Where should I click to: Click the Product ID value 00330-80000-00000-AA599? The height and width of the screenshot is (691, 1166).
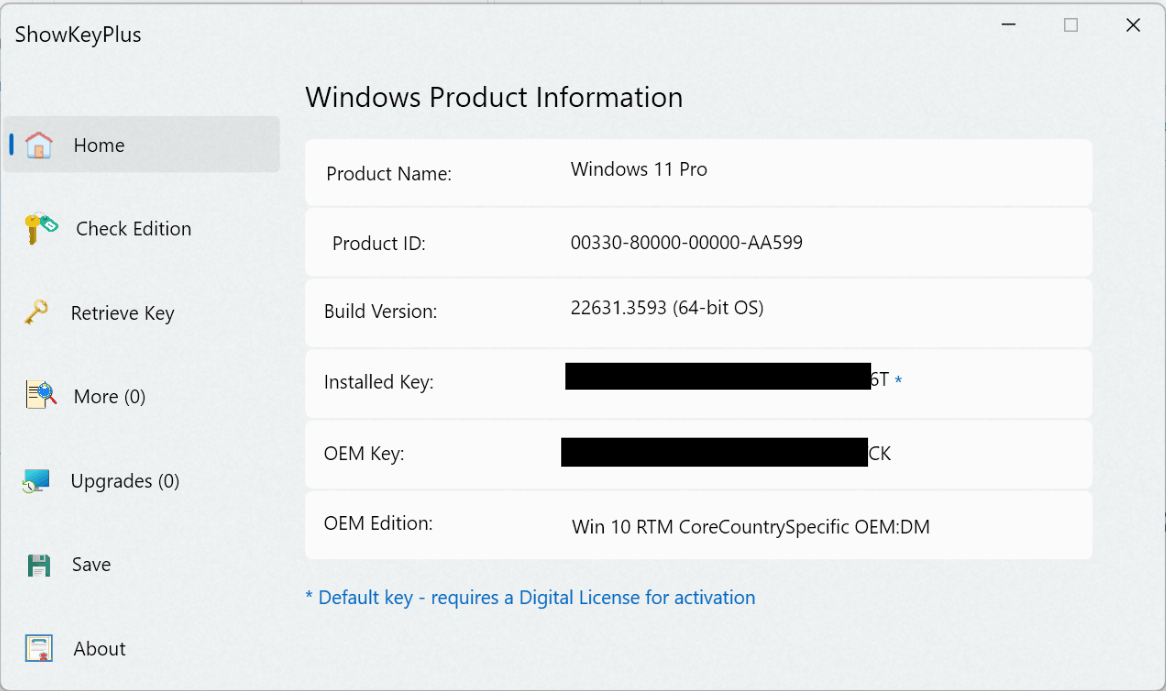[686, 242]
